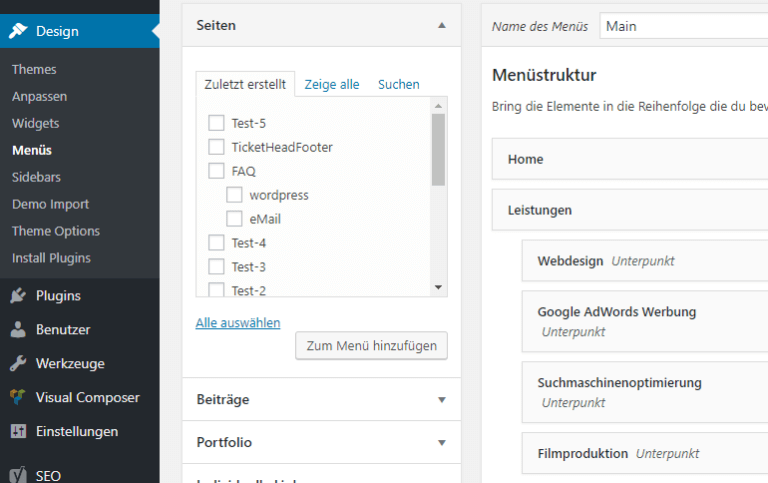This screenshot has height=483, width=768.
Task: Check the TicketHeadFooter checkbox
Action: tap(216, 147)
